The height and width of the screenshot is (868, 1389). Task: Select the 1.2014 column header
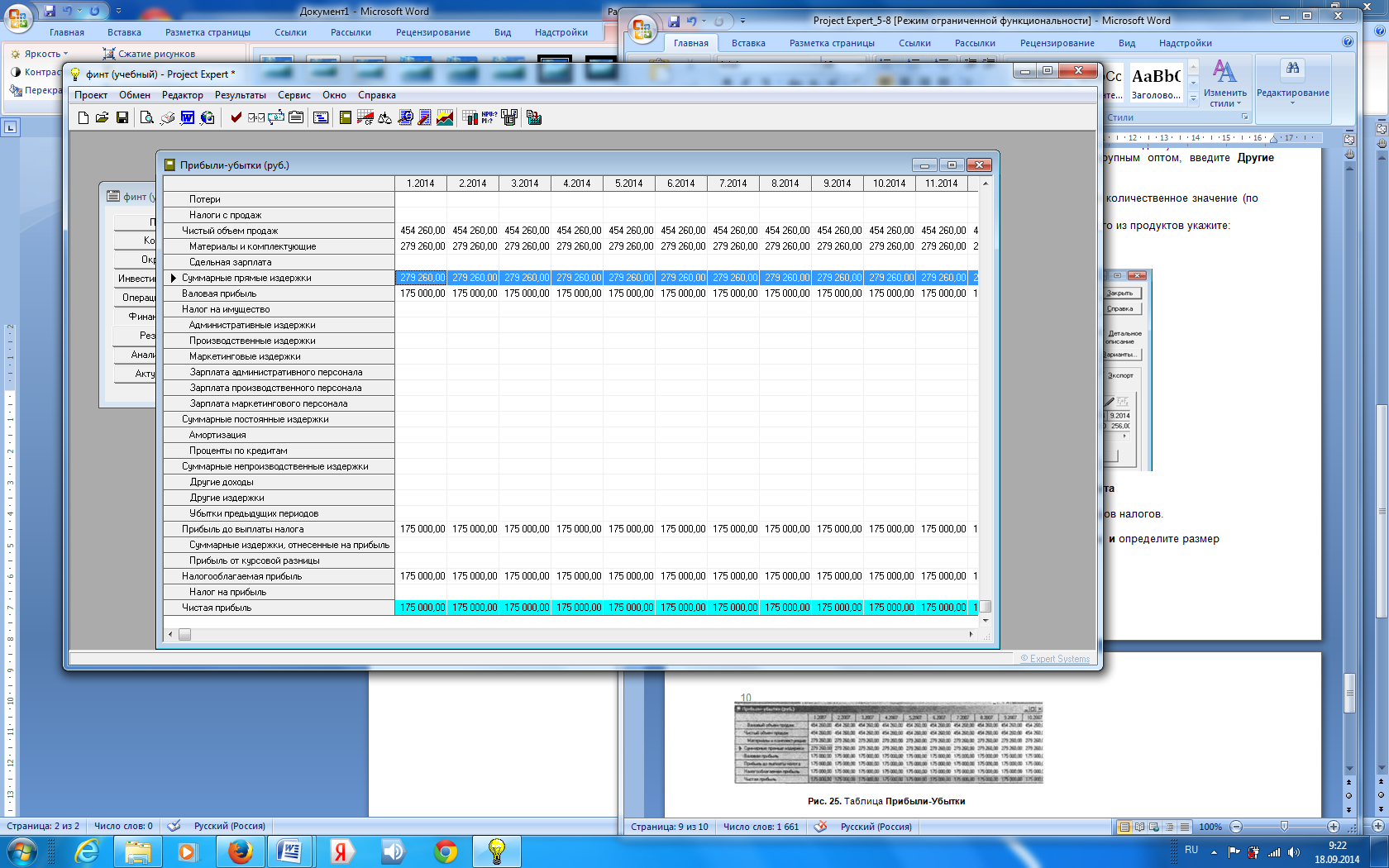(x=421, y=184)
